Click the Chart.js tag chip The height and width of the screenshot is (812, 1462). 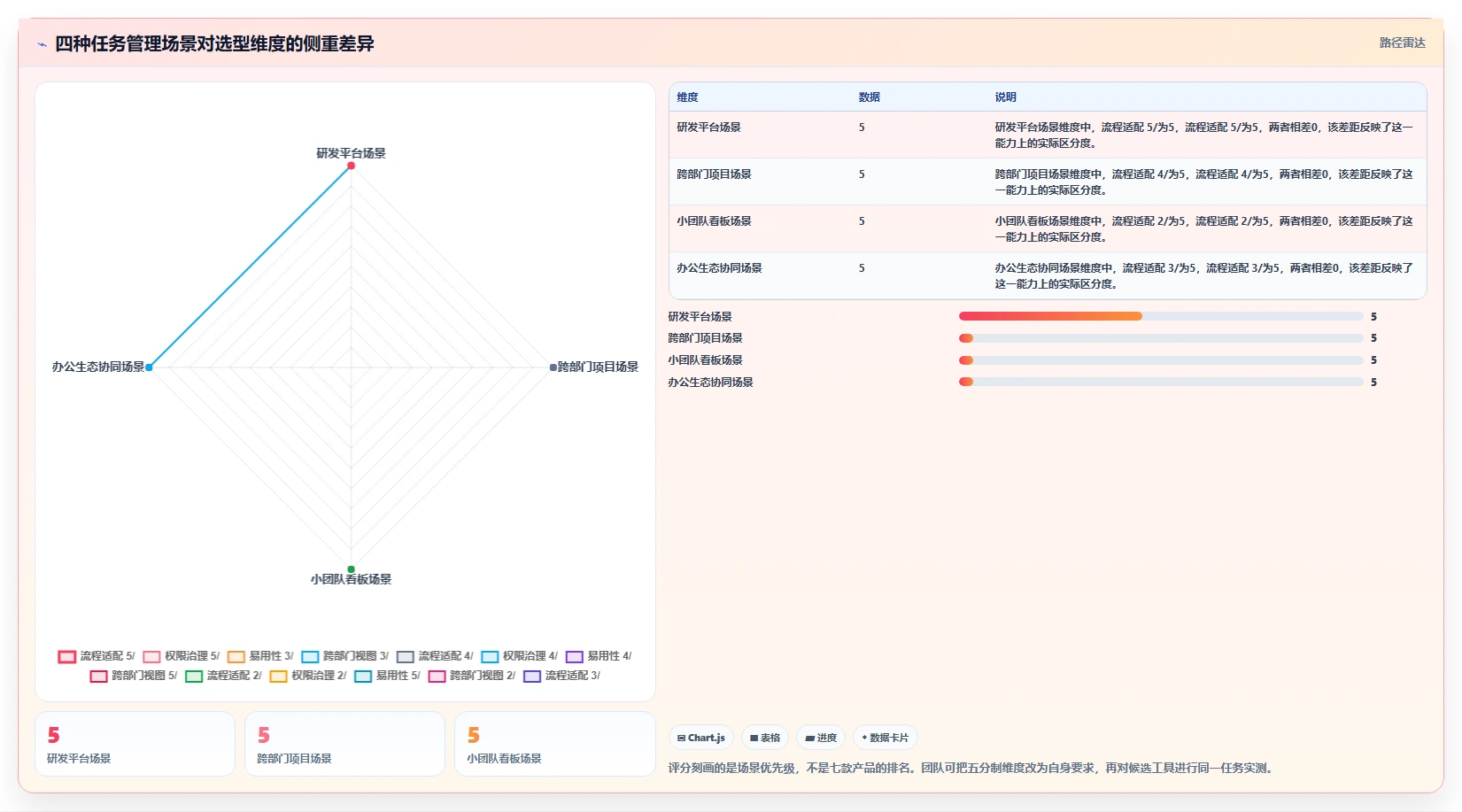coord(701,738)
